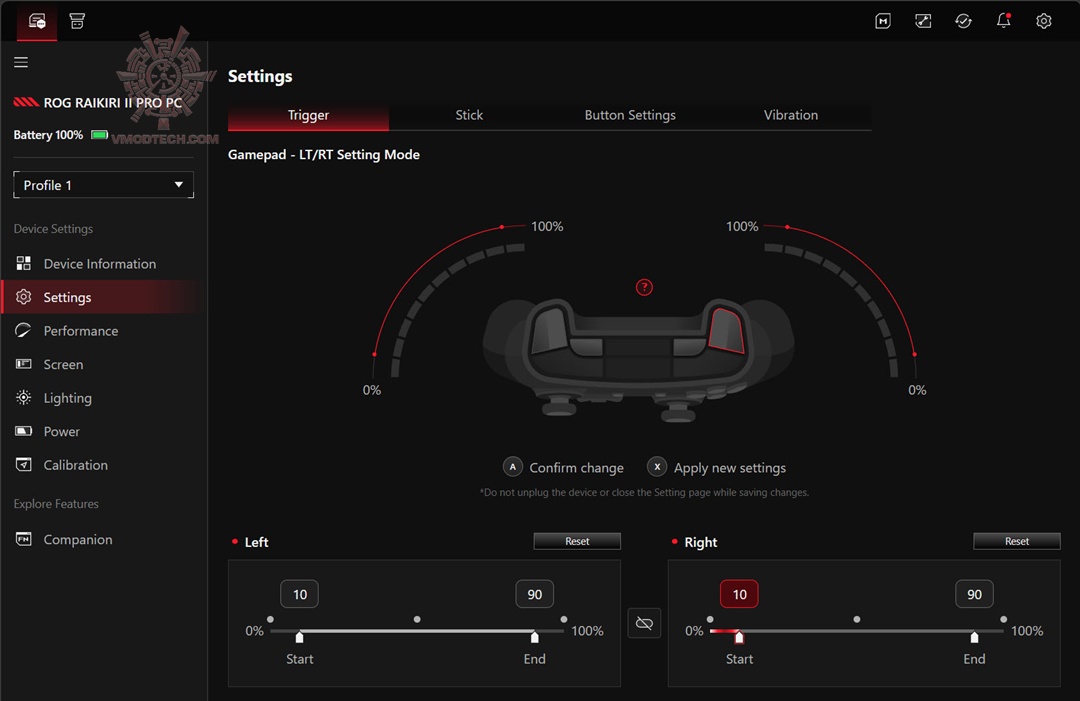Open the device dashboard icon in the top bar

click(x=37, y=21)
